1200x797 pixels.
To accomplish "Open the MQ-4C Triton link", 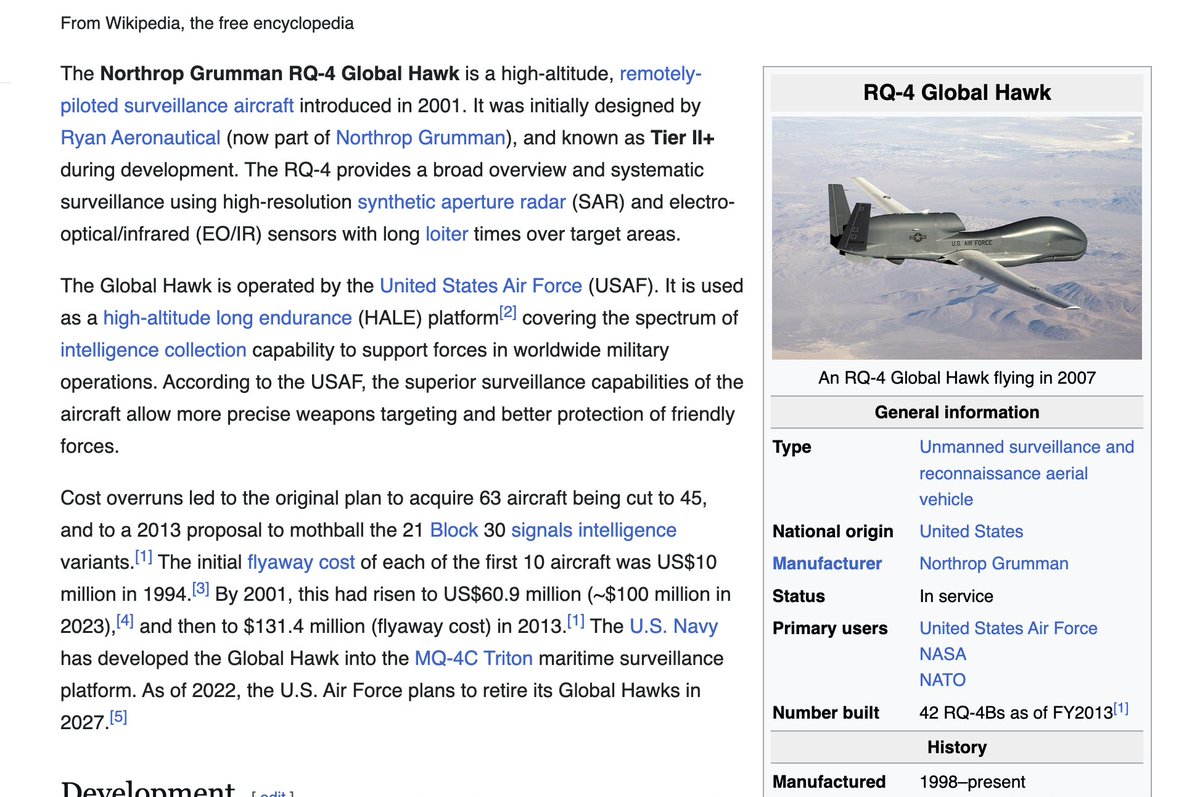I will tap(473, 657).
